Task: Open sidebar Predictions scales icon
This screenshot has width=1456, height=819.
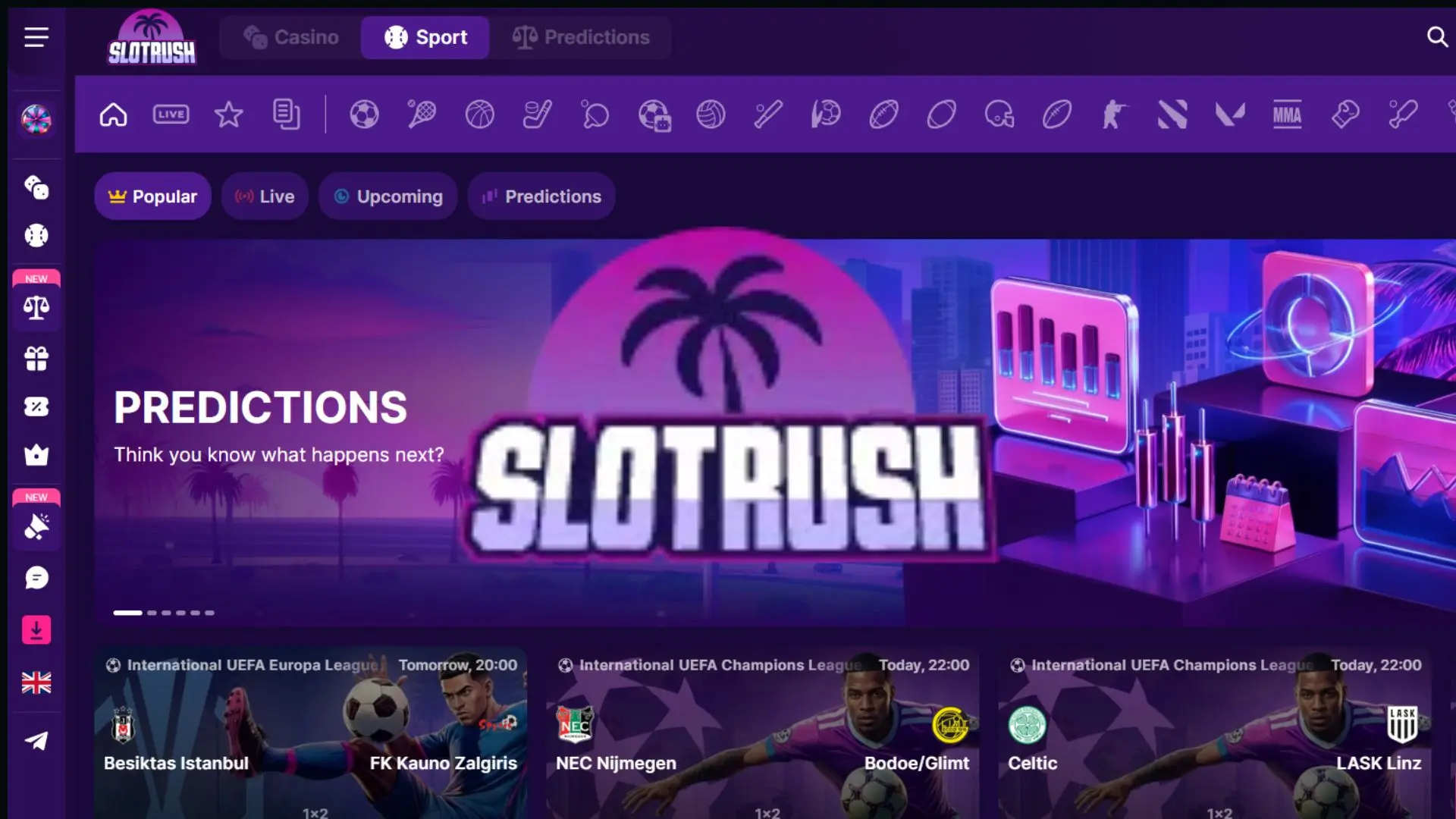Action: [36, 307]
